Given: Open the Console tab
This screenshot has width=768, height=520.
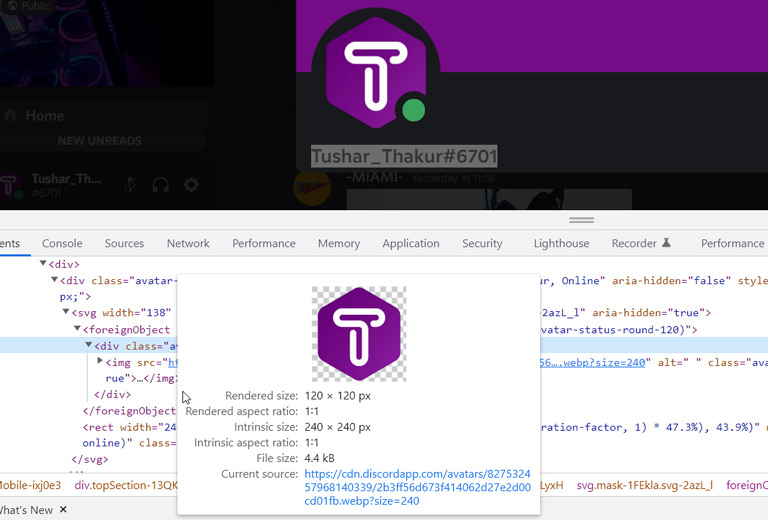Looking at the screenshot, I should tap(62, 243).
